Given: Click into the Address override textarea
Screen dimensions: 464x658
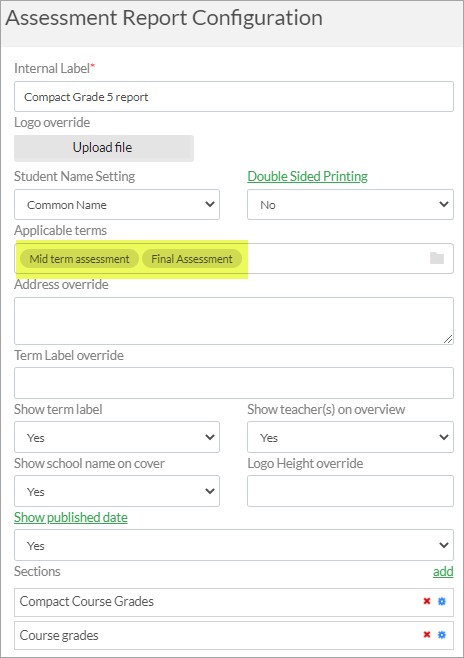Looking at the screenshot, I should point(234,321).
